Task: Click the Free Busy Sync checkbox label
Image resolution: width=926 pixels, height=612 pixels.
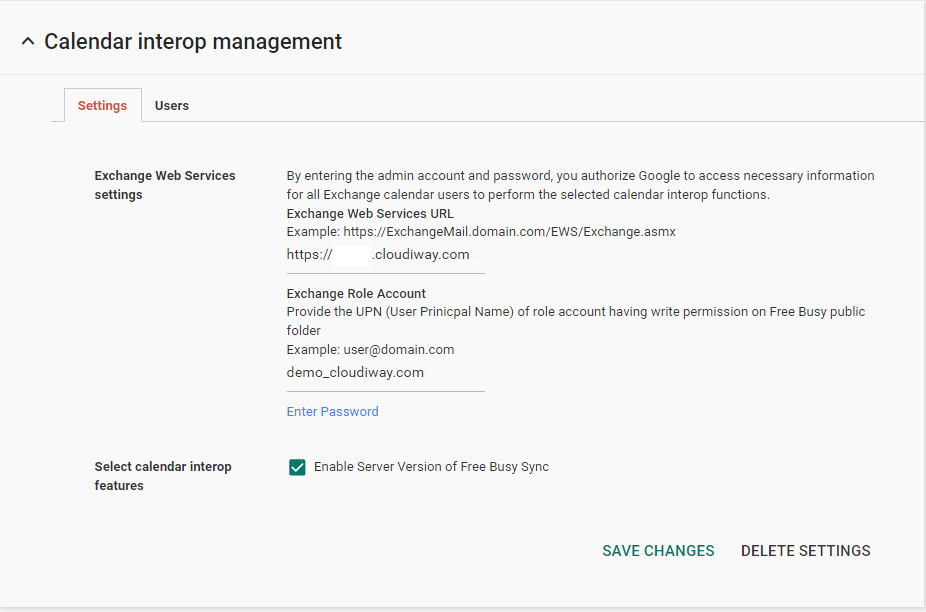Action: [x=431, y=467]
